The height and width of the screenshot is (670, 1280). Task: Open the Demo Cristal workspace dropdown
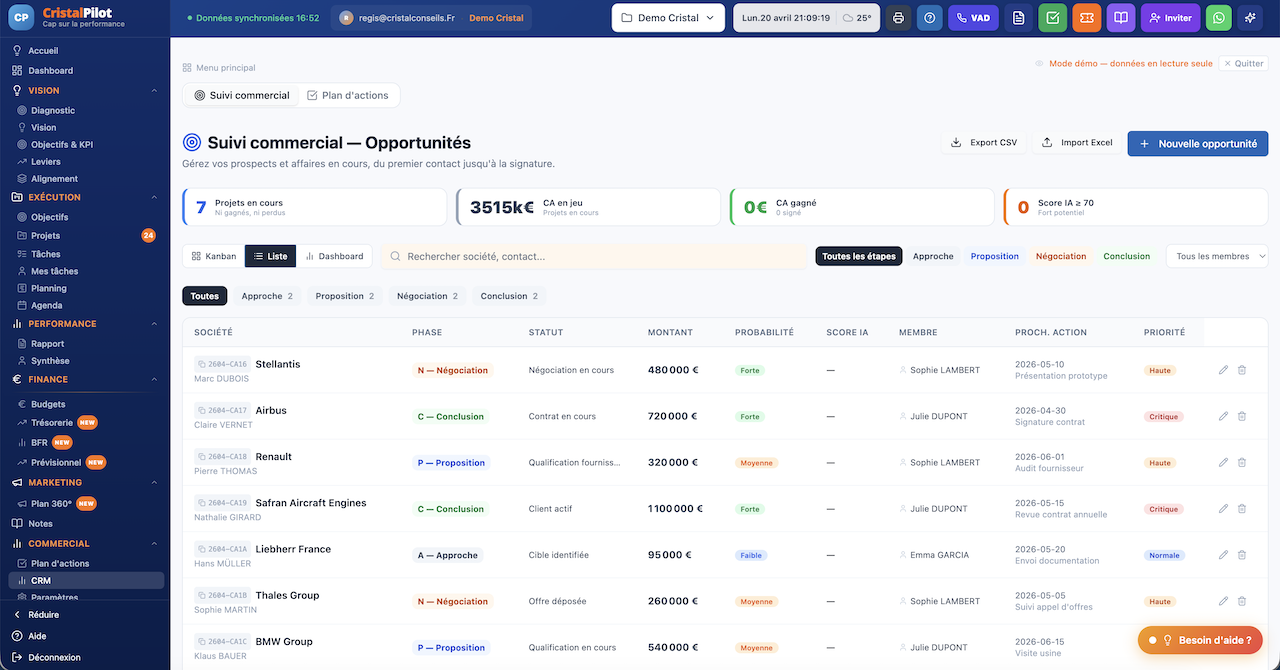668,18
